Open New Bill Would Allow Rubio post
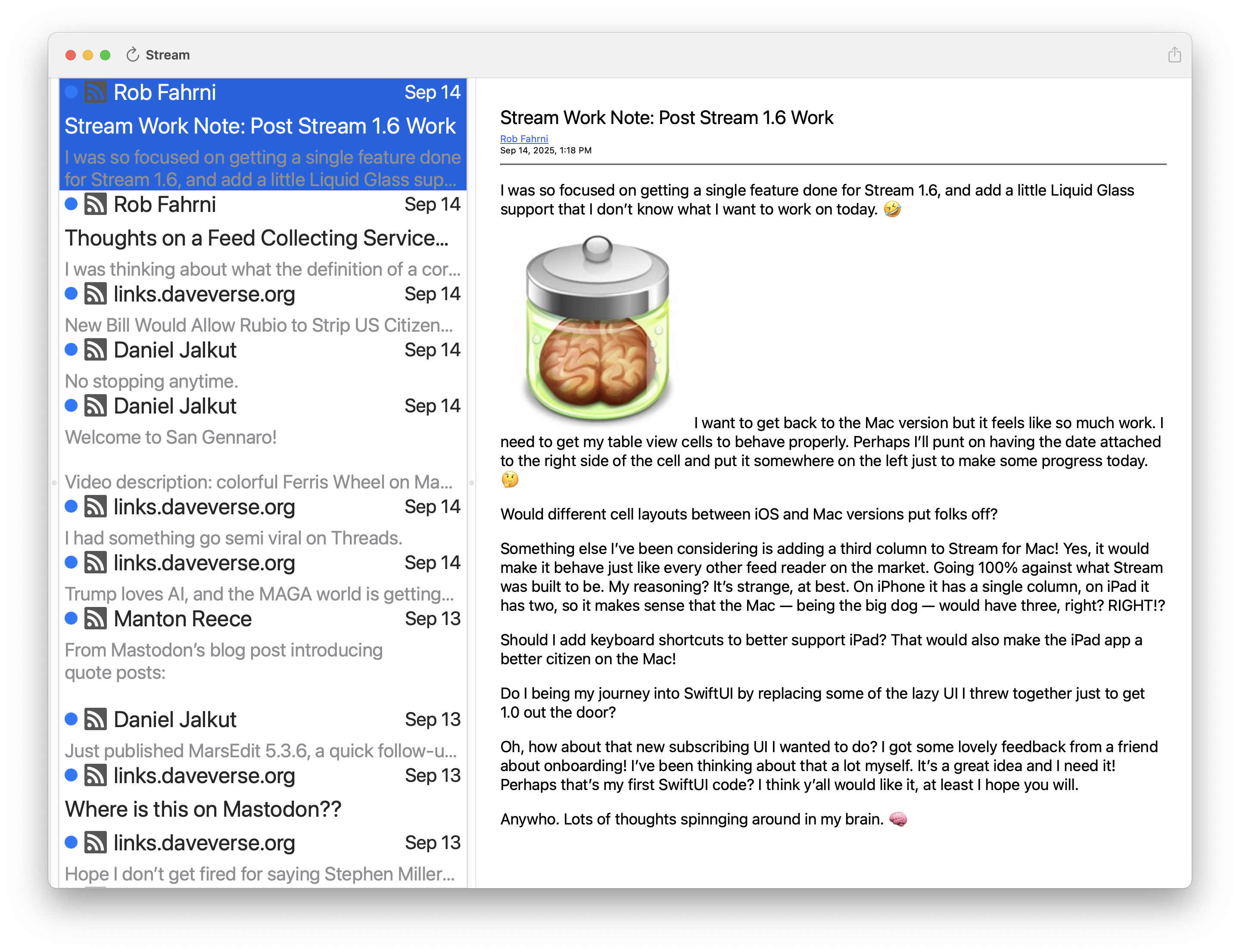Viewport: 1240px width, 952px height. (x=263, y=308)
